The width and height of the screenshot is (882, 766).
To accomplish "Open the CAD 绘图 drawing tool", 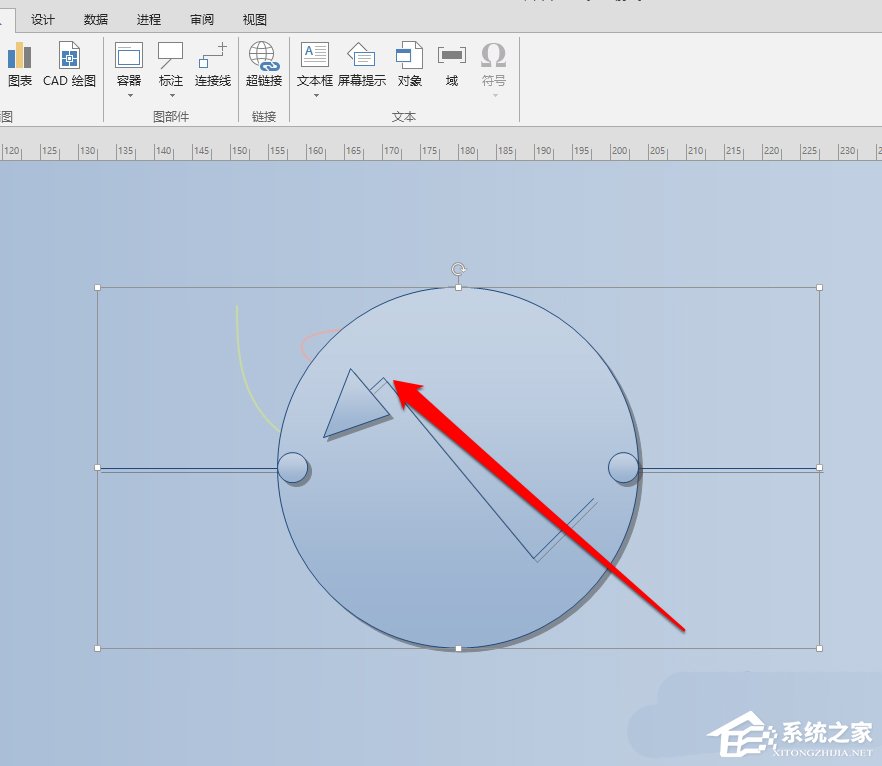I will click(68, 62).
